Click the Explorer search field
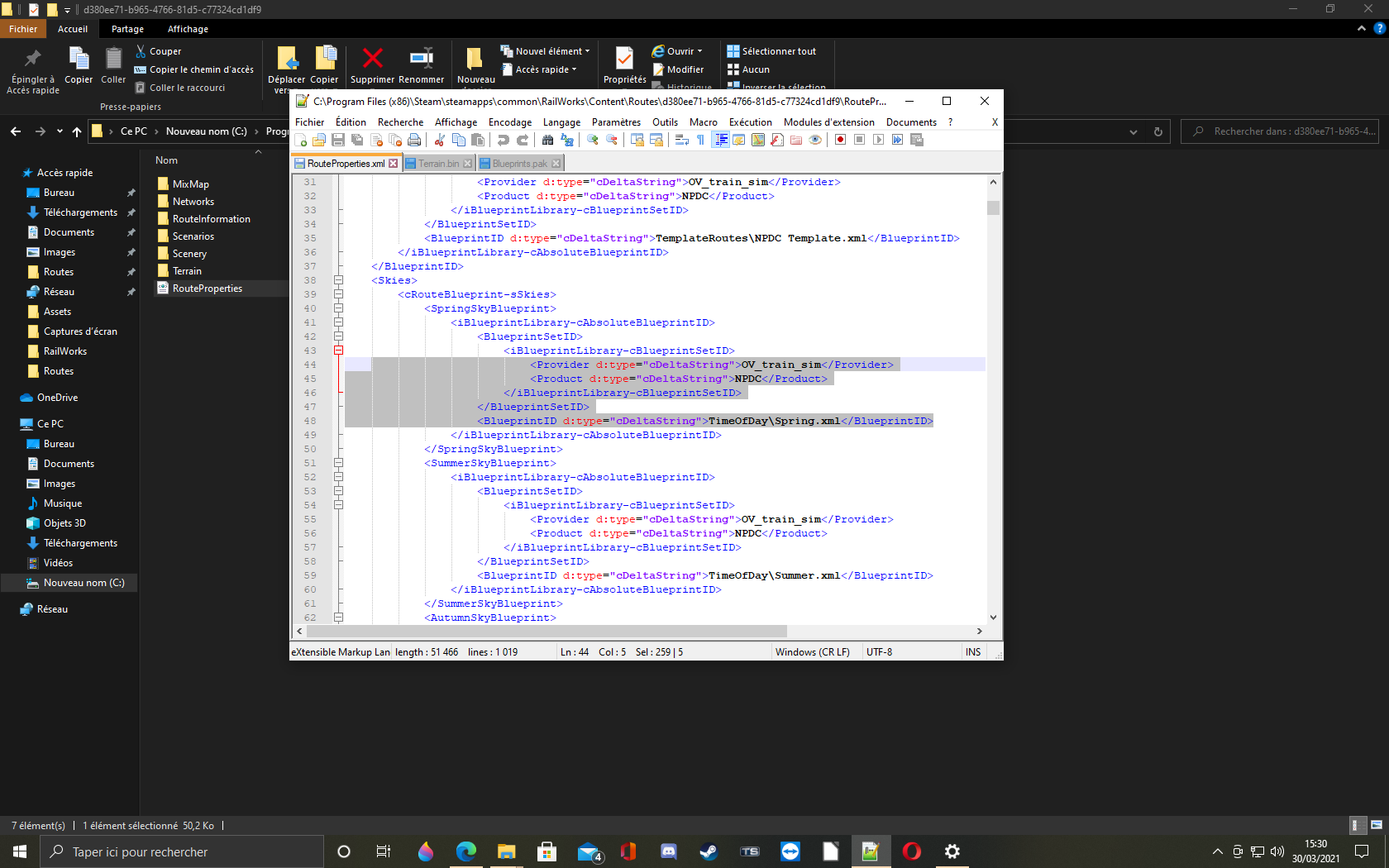Screen dimensions: 1389x868 tap(1280, 131)
